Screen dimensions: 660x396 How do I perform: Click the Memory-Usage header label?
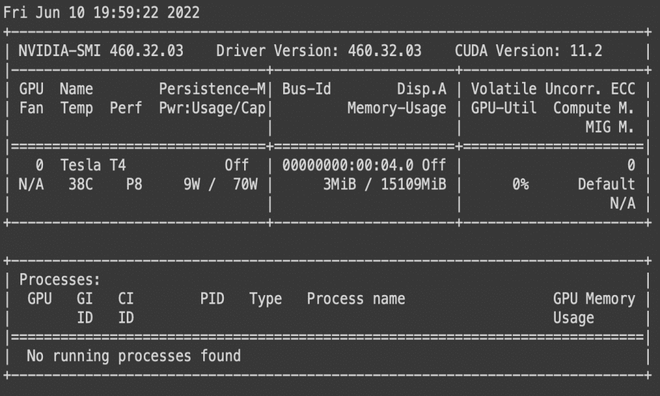click(x=397, y=108)
